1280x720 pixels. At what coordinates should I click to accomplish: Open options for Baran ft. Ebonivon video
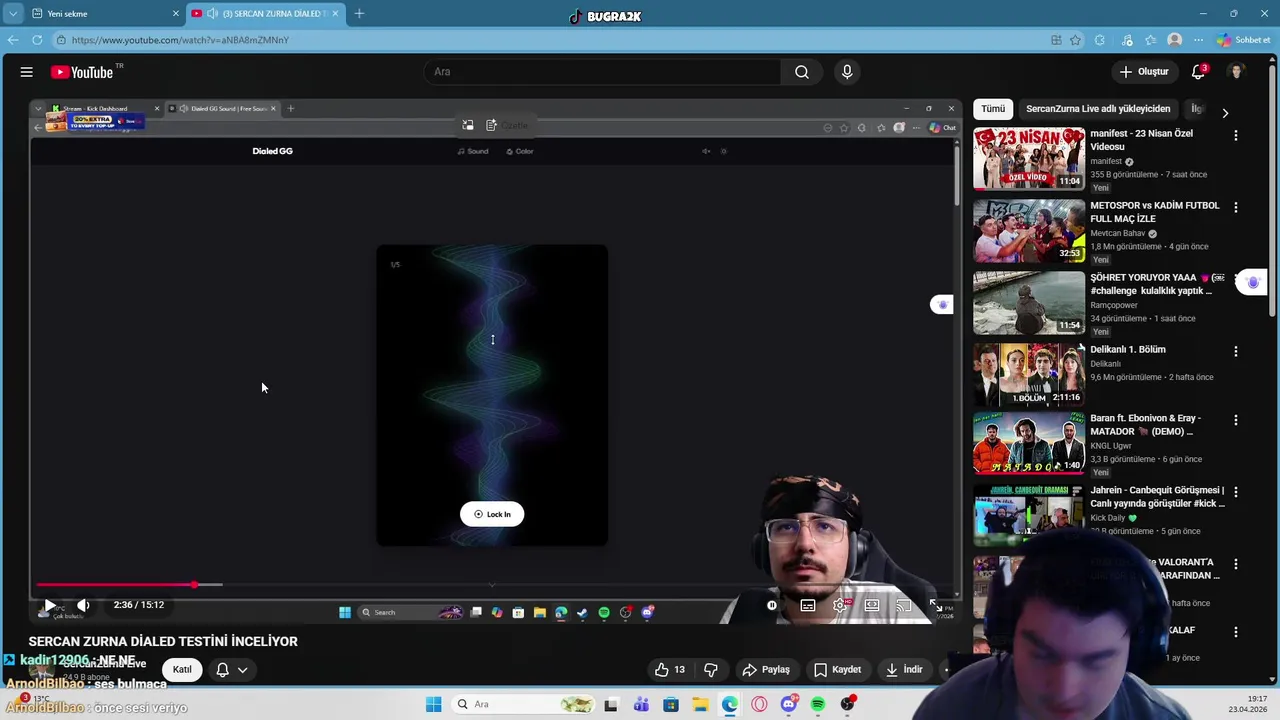click(x=1236, y=420)
